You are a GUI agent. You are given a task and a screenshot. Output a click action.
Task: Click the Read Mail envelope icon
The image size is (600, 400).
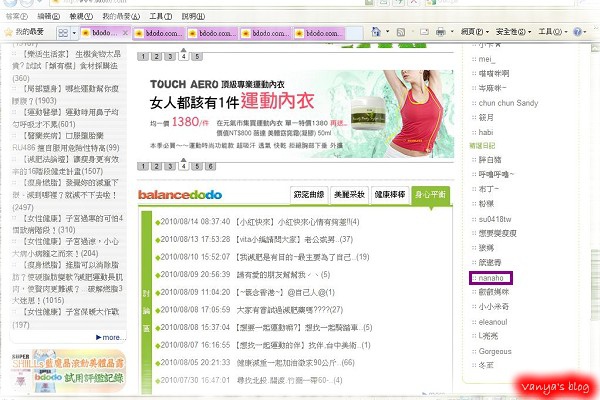pyautogui.click(x=424, y=32)
